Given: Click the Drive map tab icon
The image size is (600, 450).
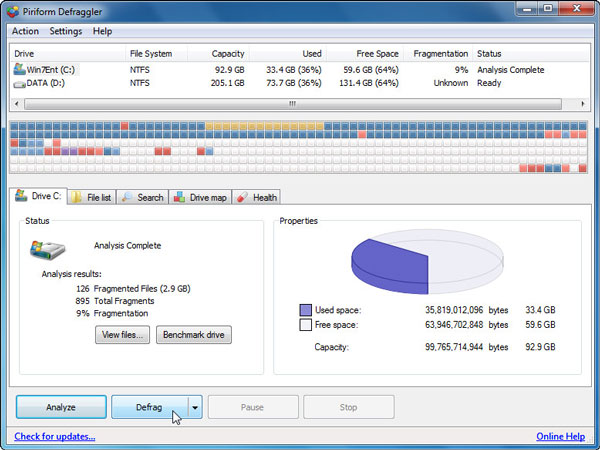Looking at the screenshot, I should point(178,197).
